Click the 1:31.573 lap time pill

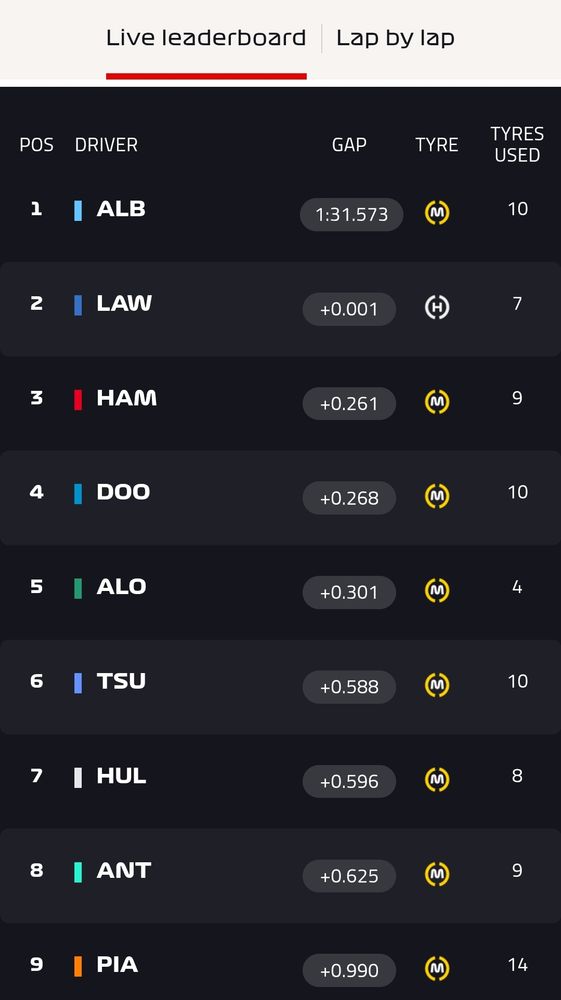coord(351,214)
